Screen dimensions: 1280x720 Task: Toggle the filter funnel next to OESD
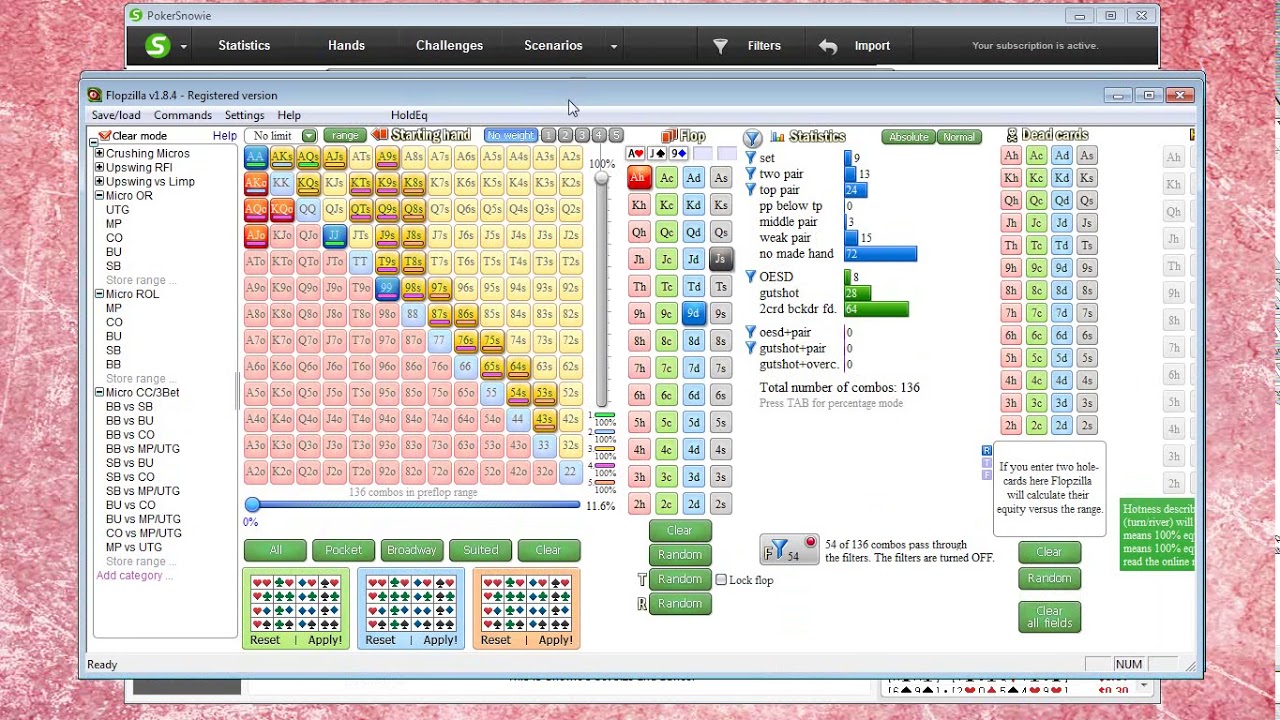751,277
